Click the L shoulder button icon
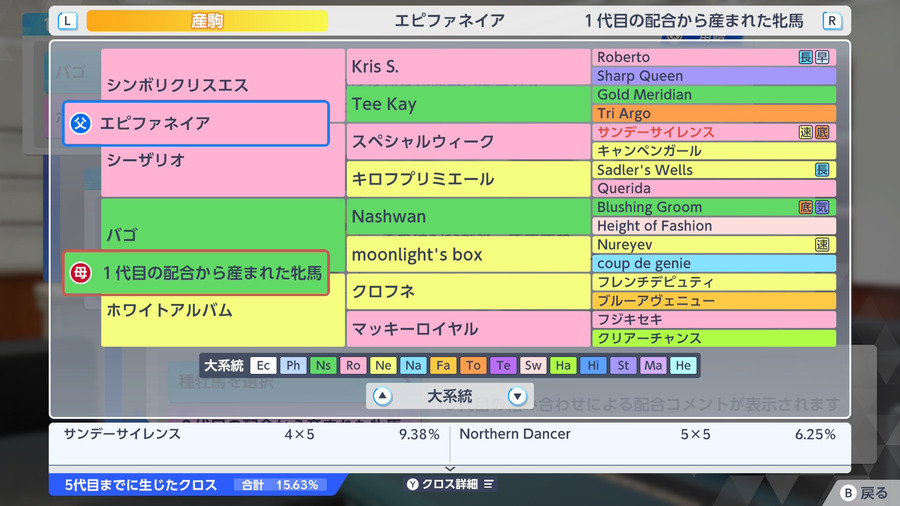 68,21
